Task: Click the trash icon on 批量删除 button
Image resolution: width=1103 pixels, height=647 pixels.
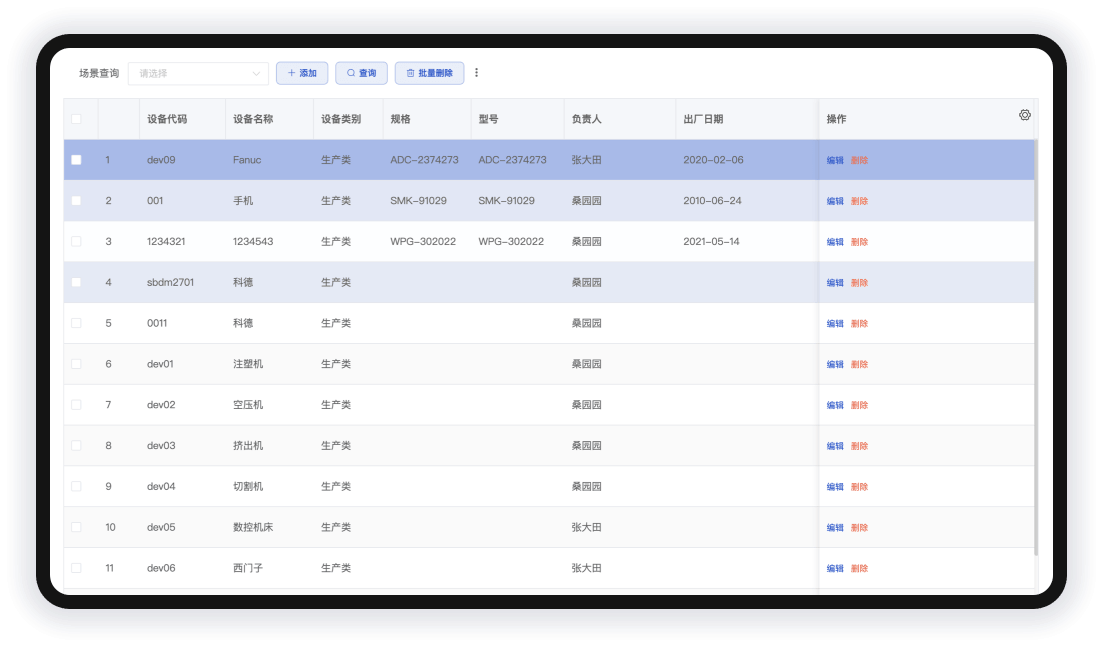Action: [410, 73]
